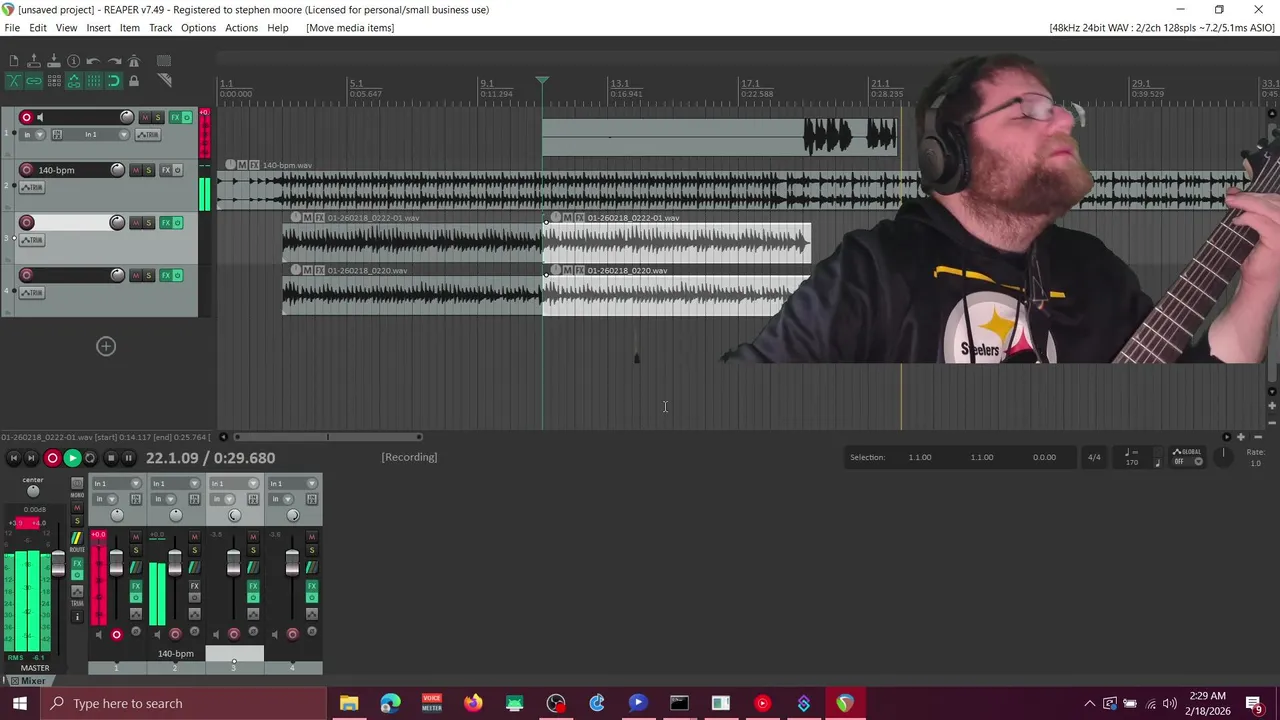Viewport: 1280px width, 720px height.
Task: Click the transport Record button
Action: (52, 458)
